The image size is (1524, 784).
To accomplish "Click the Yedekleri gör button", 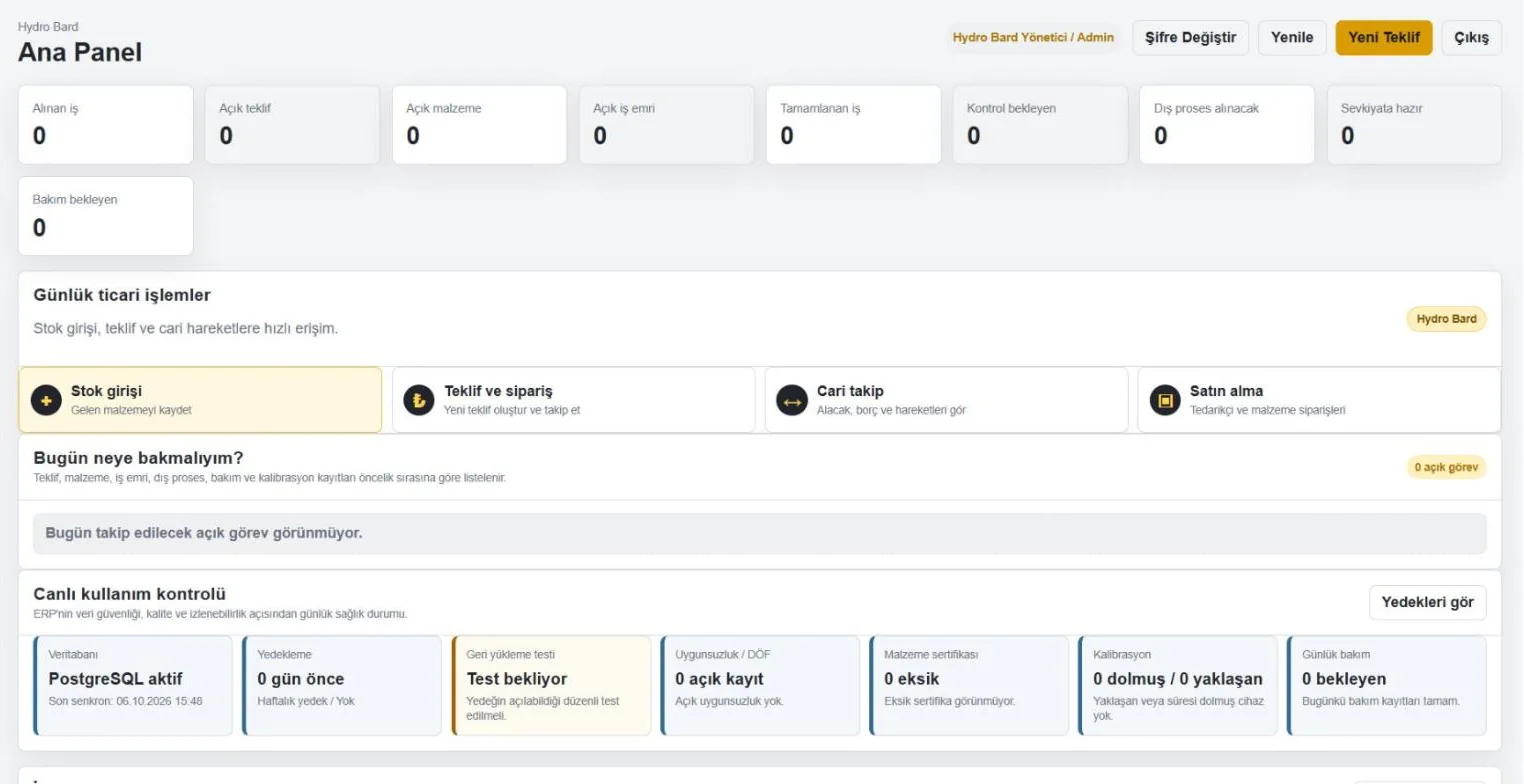I will 1427,602.
